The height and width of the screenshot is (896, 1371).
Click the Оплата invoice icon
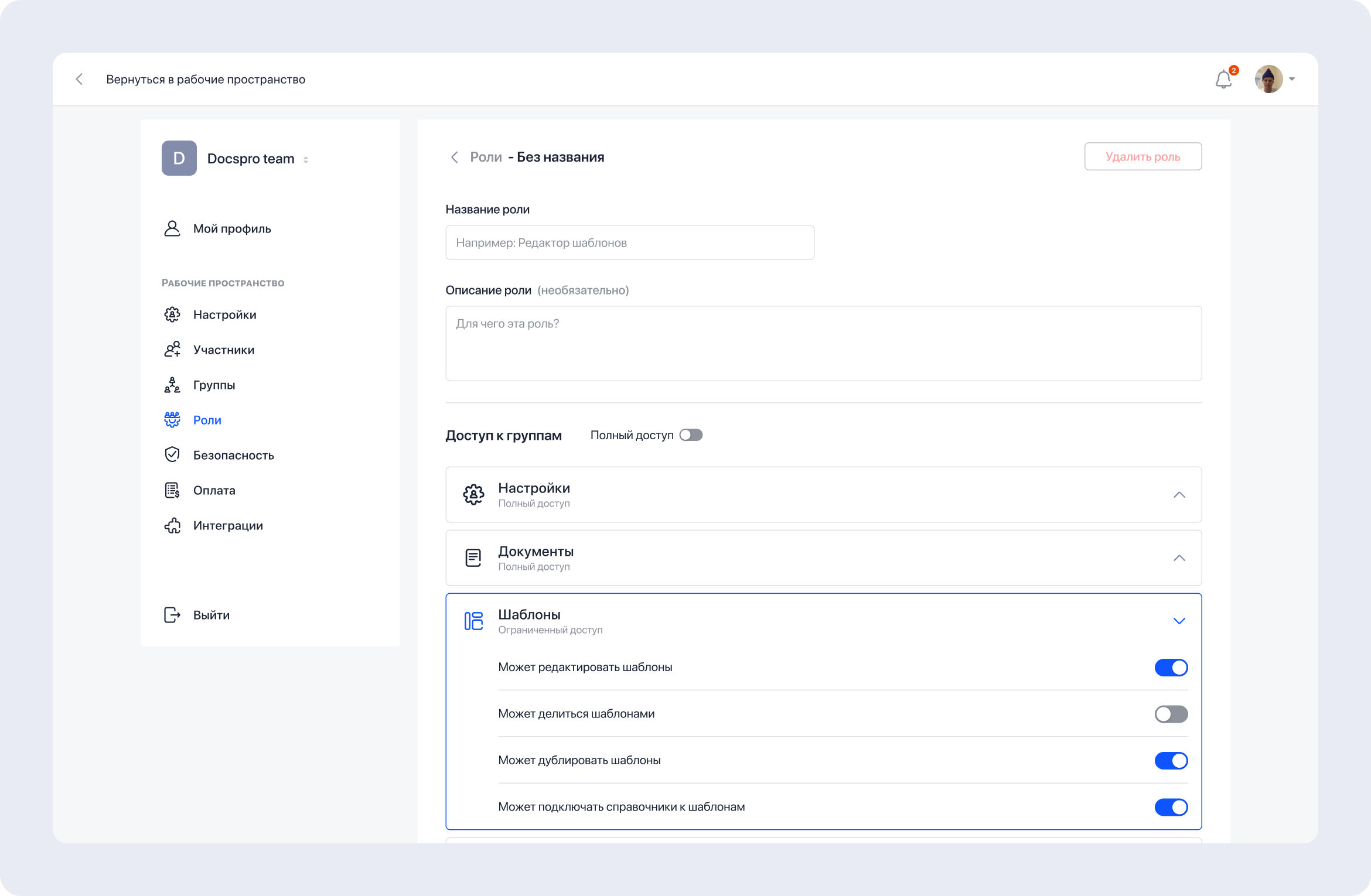point(172,490)
